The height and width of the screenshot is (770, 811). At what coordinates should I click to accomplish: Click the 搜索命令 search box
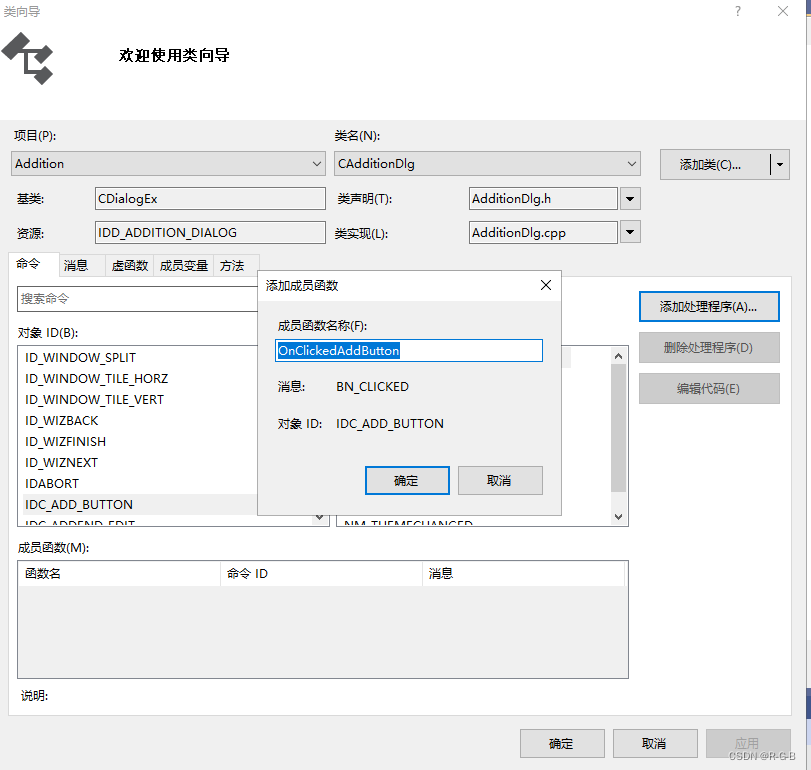(138, 299)
